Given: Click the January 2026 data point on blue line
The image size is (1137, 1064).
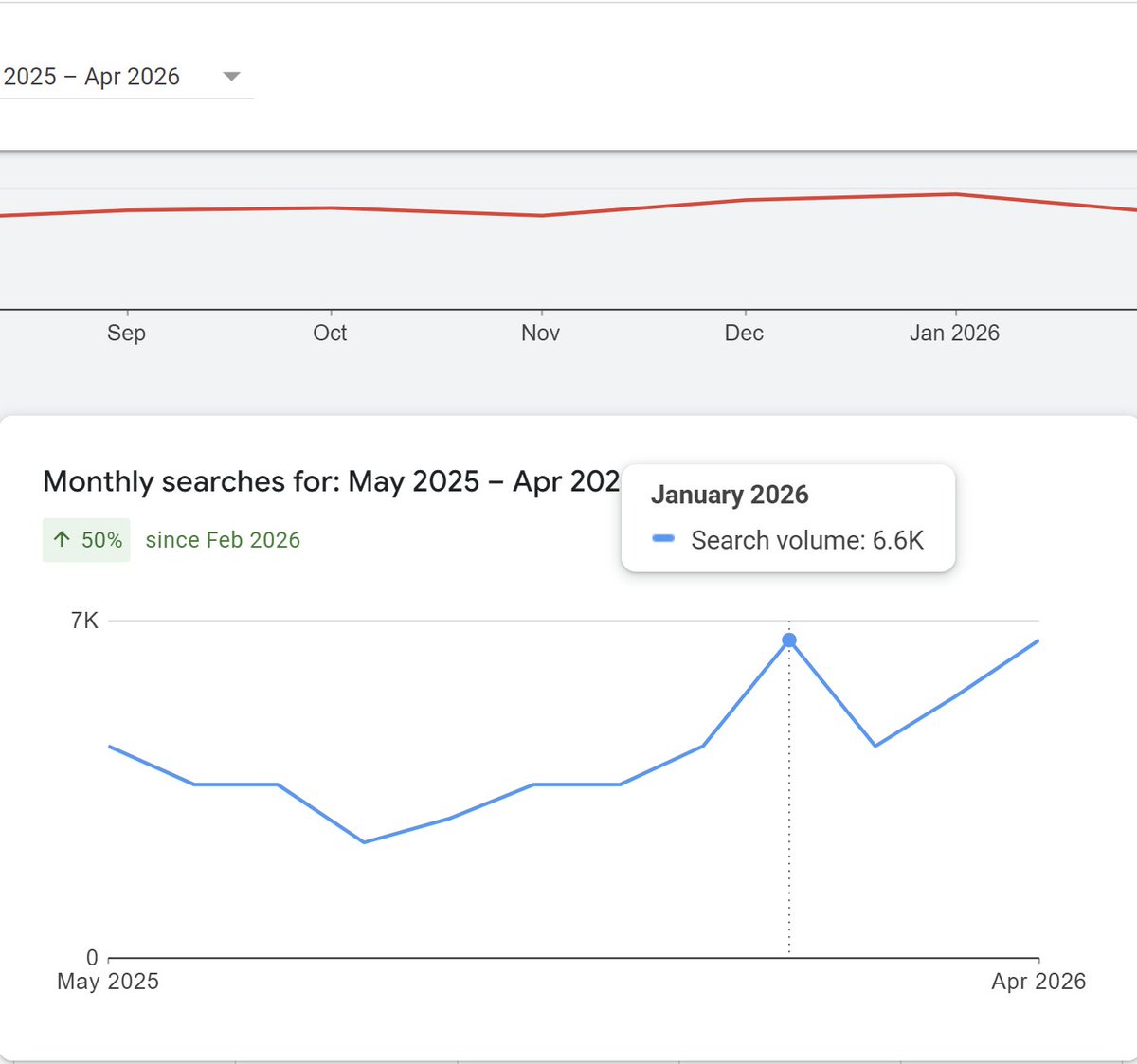Looking at the screenshot, I should point(789,640).
